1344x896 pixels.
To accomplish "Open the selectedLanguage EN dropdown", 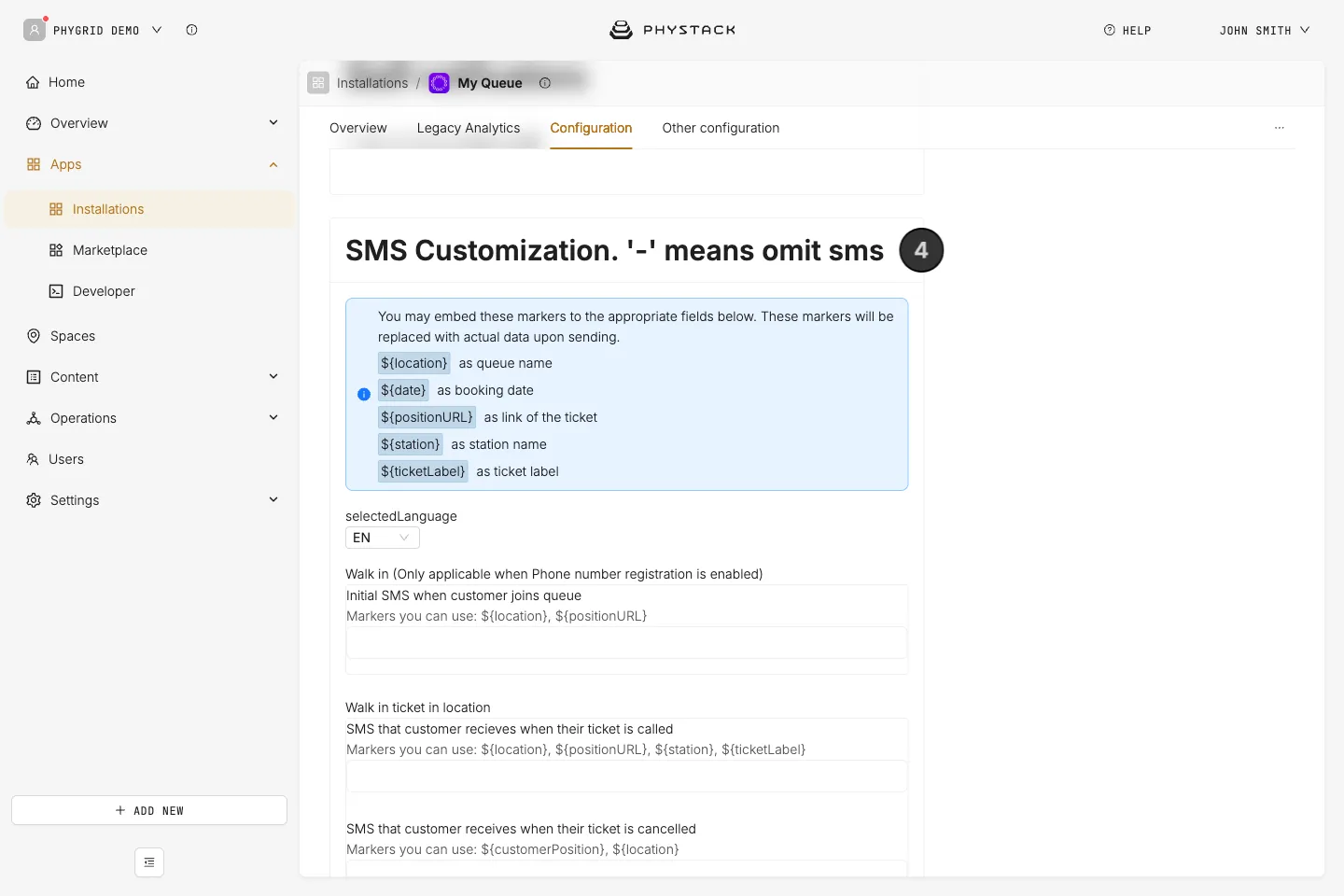I will (x=383, y=538).
